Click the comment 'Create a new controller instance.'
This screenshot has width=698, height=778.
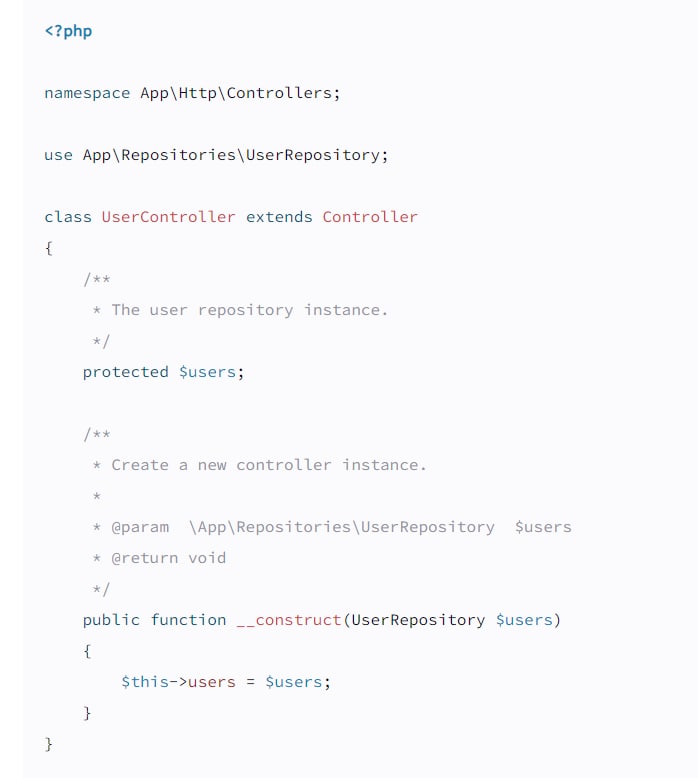268,465
